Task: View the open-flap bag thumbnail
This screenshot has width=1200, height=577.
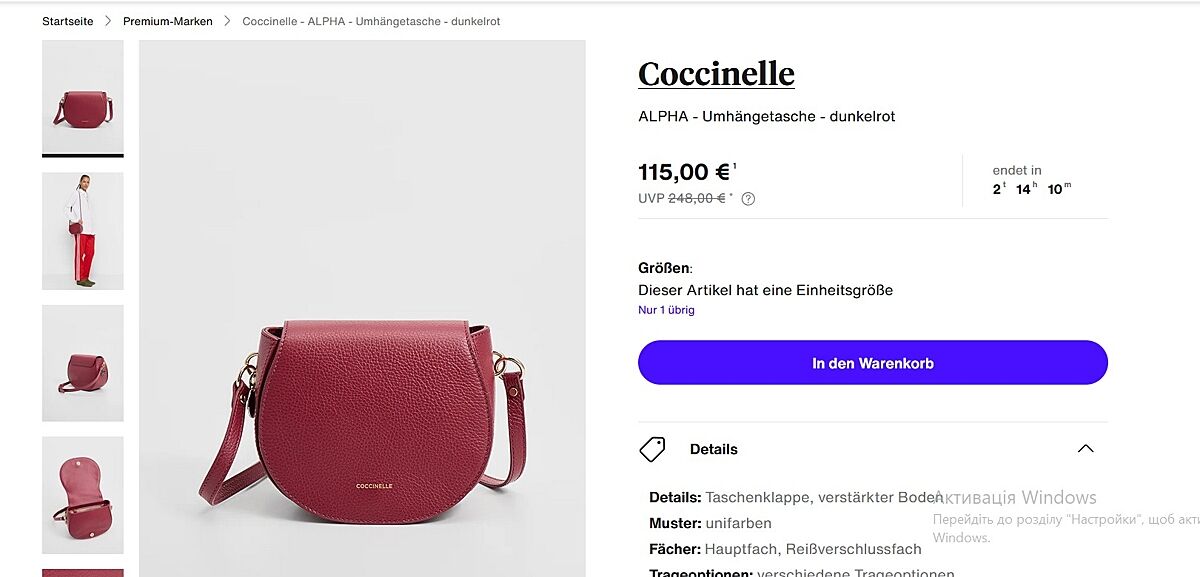Action: (83, 495)
